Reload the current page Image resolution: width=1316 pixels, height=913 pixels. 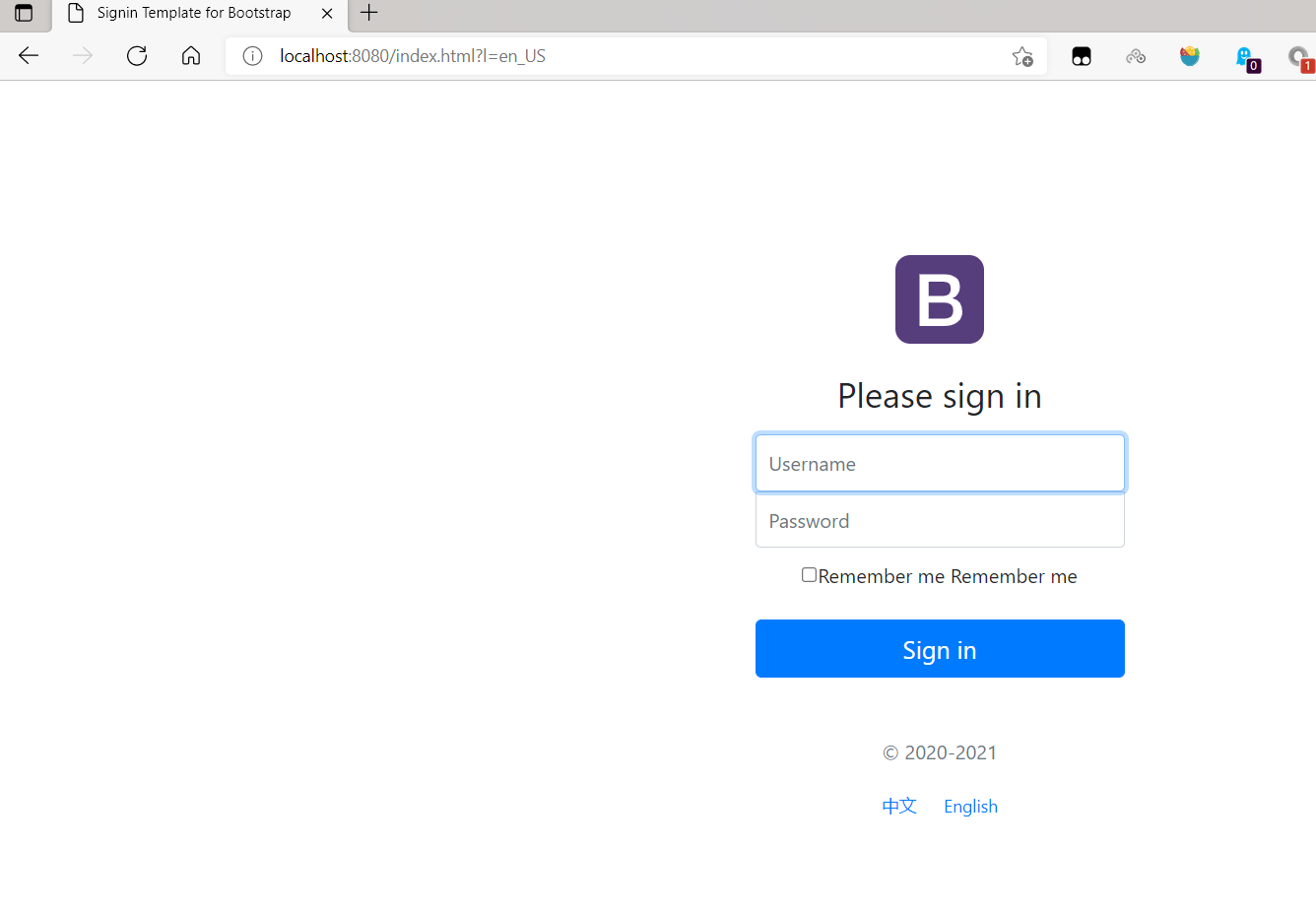pyautogui.click(x=137, y=56)
